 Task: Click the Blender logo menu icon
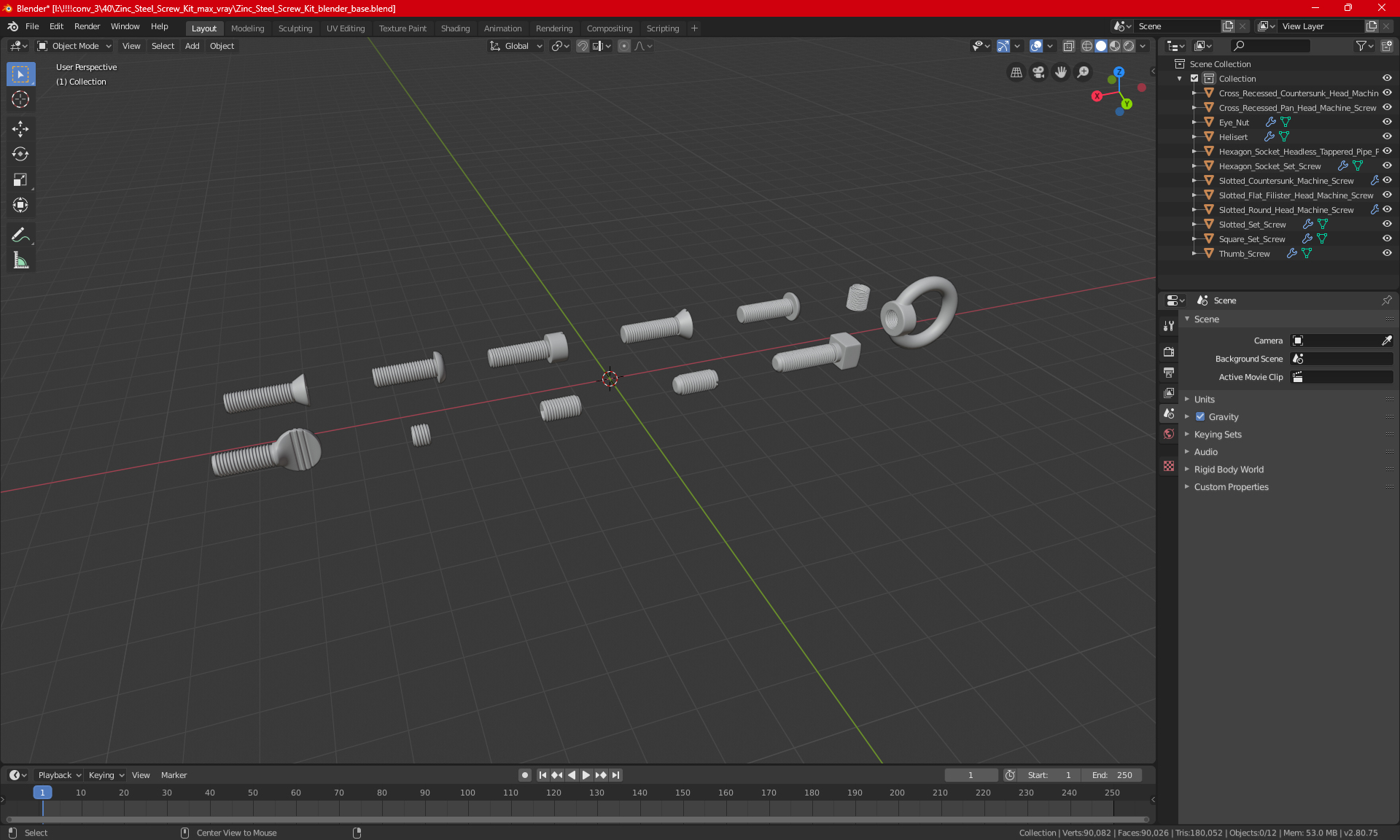(12, 26)
